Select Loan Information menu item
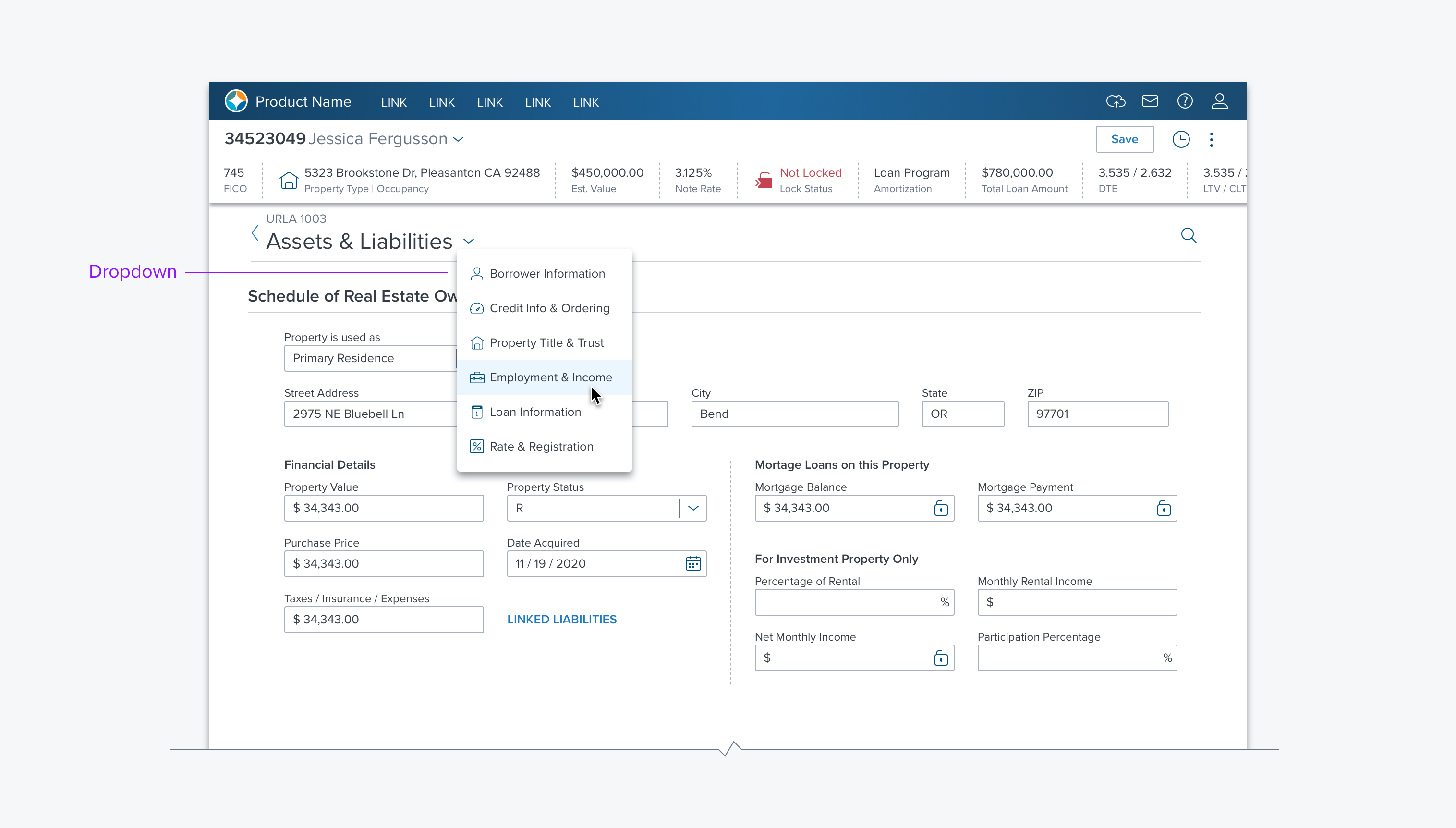Viewport: 1456px width, 828px height. pos(544,412)
